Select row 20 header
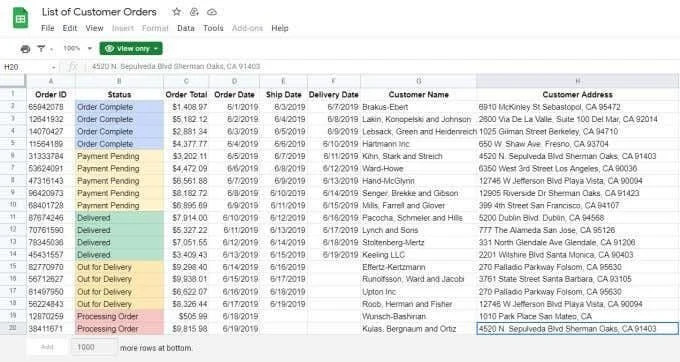 point(13,328)
